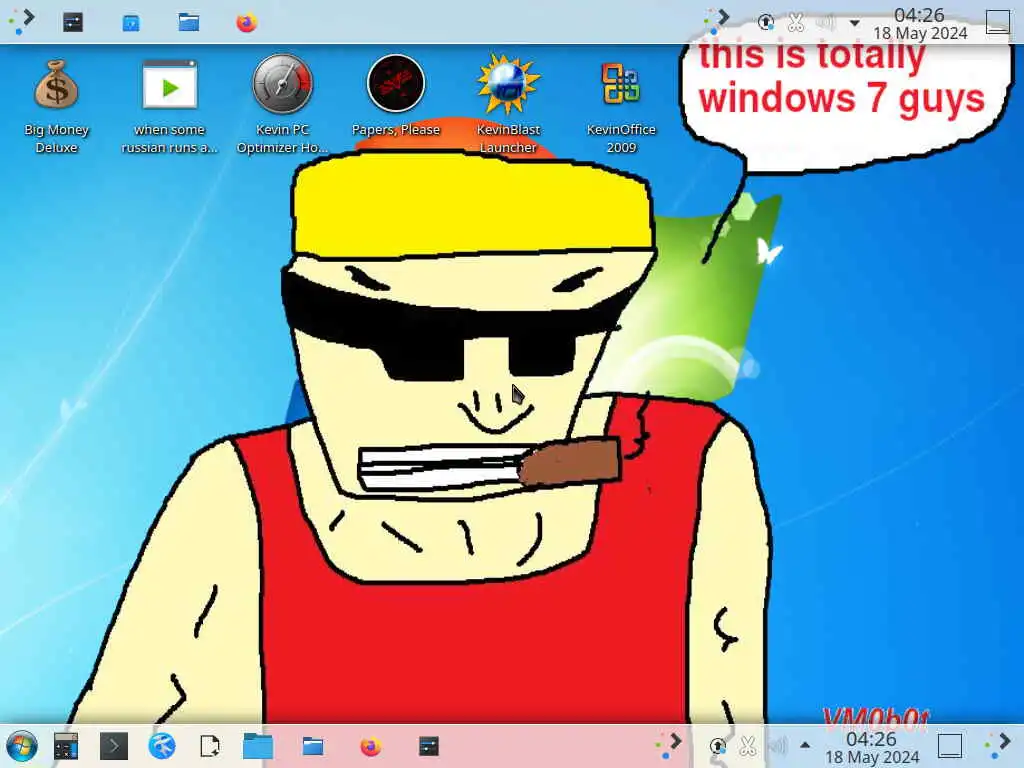Open the large blue folder icon in bottom panel
Screen dimensions: 1024x768
258,746
